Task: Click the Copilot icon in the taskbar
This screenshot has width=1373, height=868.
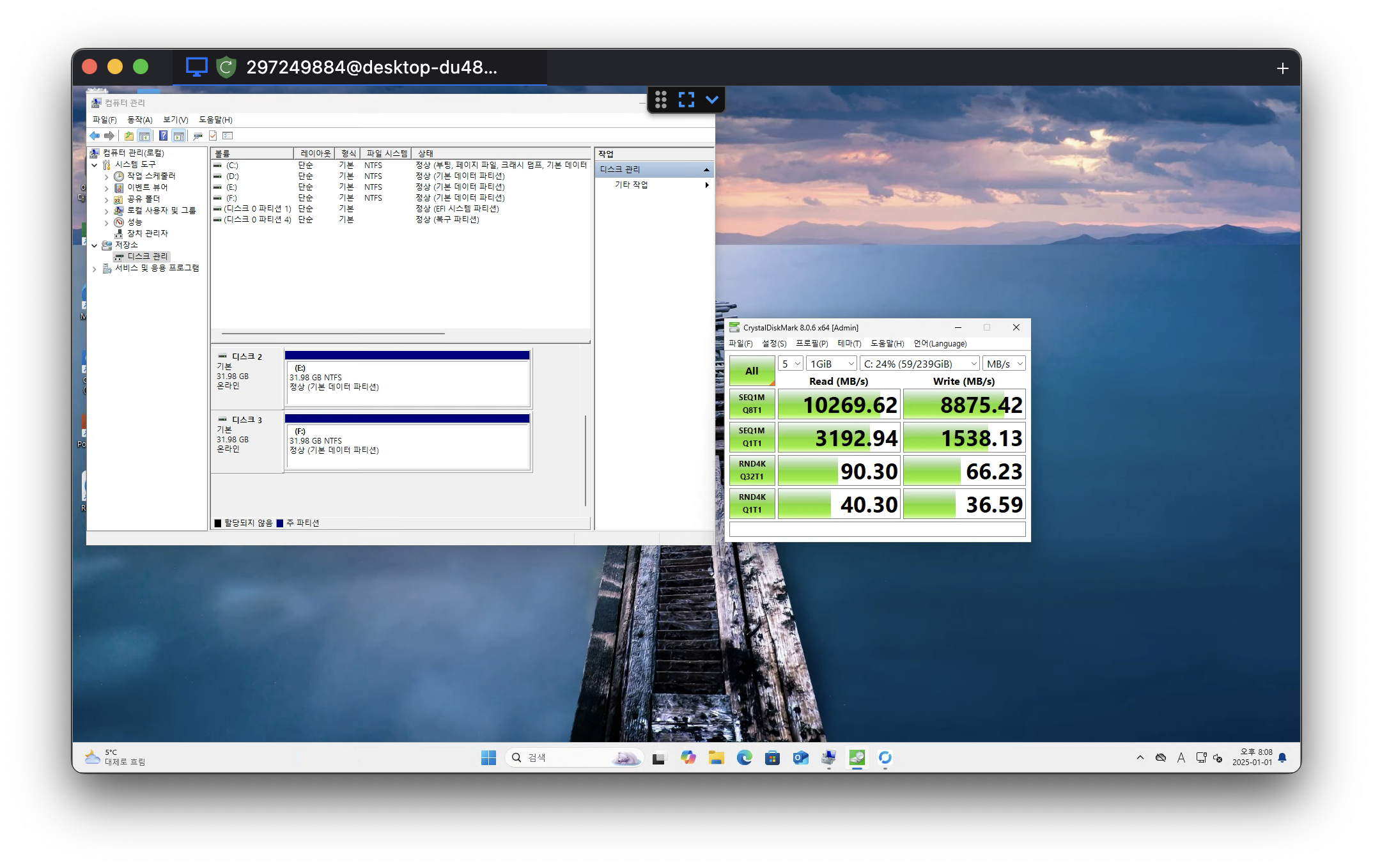Action: [x=688, y=757]
